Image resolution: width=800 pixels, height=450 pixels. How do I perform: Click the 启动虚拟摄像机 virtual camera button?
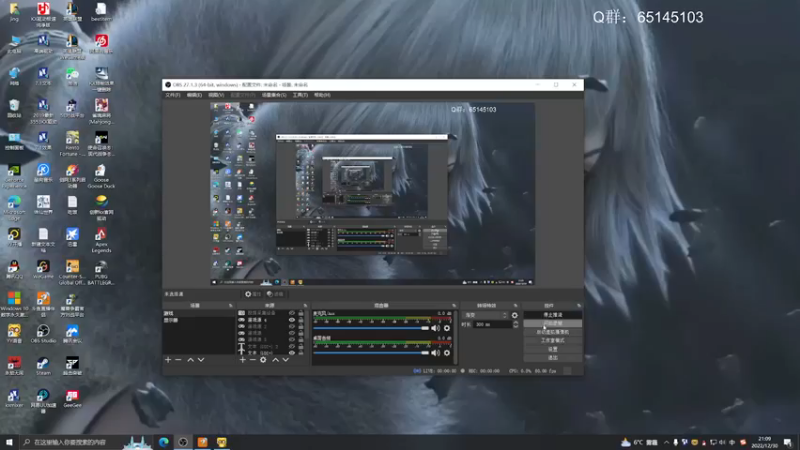point(553,332)
